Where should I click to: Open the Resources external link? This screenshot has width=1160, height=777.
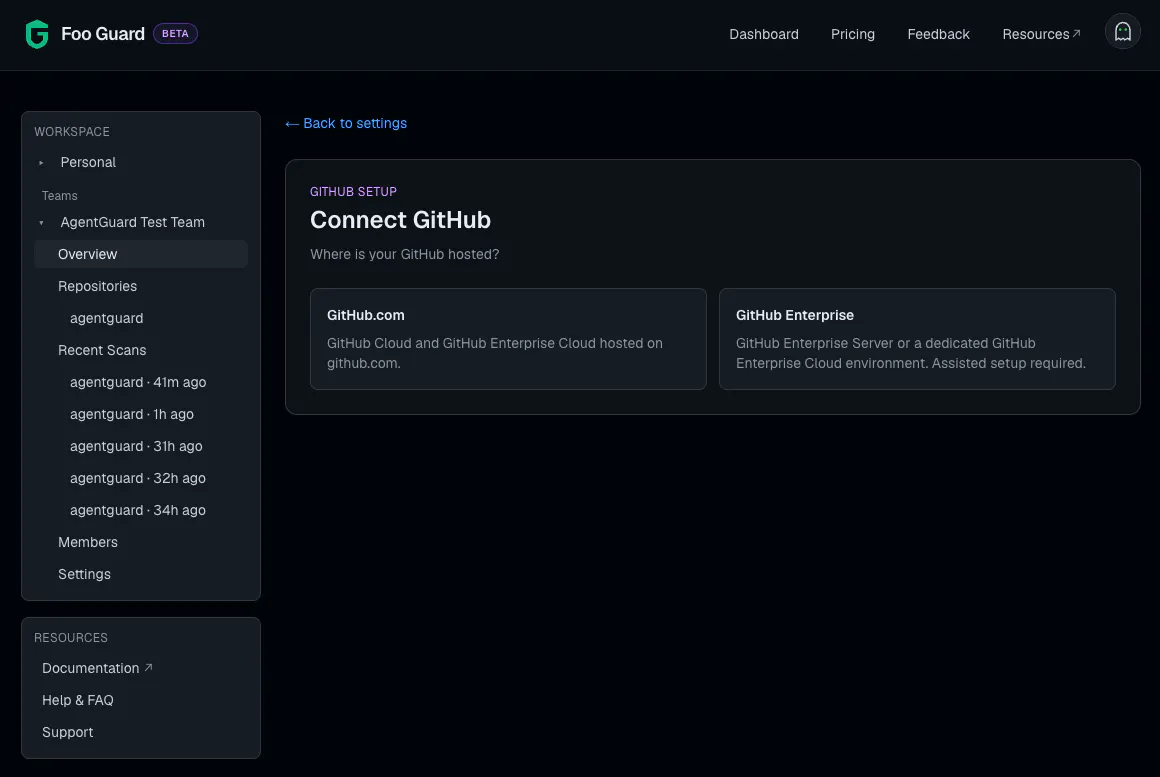coord(1041,34)
